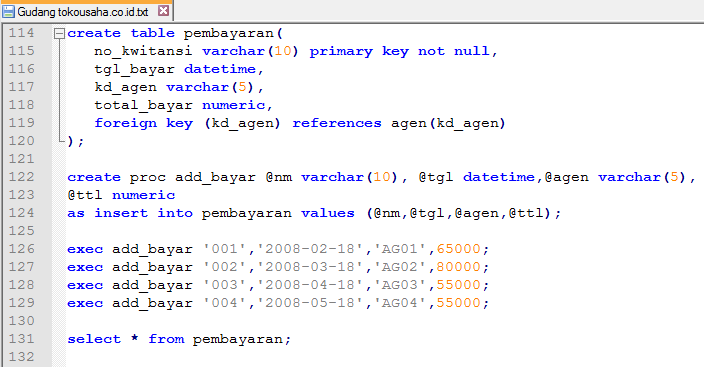Screen dimensions: 704x367
Task: Click '@nm' parameter on line 122
Action: click(279, 177)
